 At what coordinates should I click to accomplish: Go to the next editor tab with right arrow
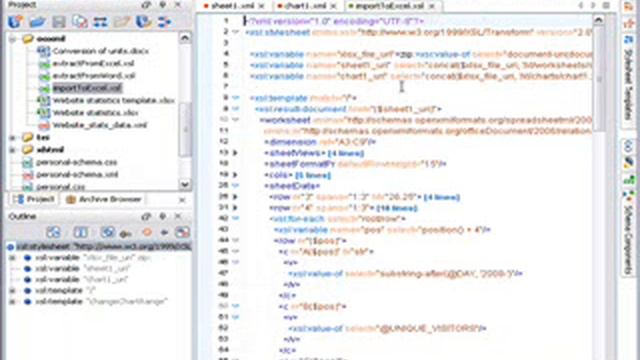tap(593, 6)
